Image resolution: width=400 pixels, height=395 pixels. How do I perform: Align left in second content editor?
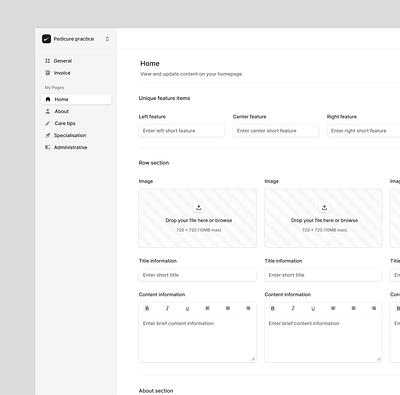(x=333, y=308)
